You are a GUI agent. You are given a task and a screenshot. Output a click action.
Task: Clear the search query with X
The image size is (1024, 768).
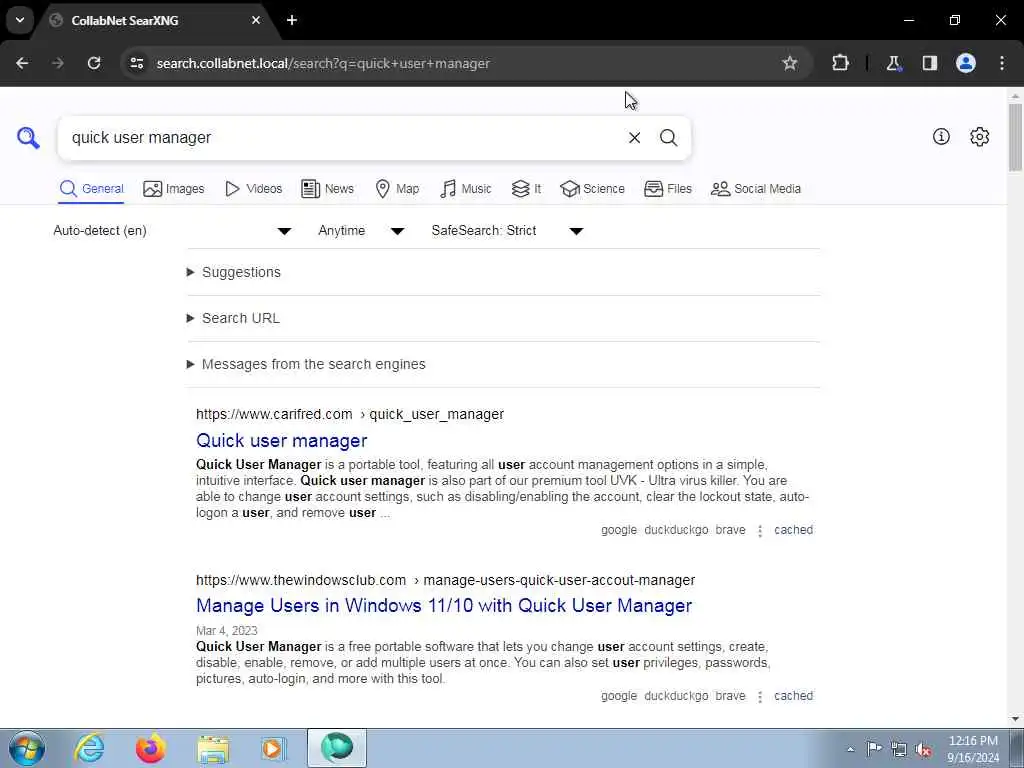[634, 138]
